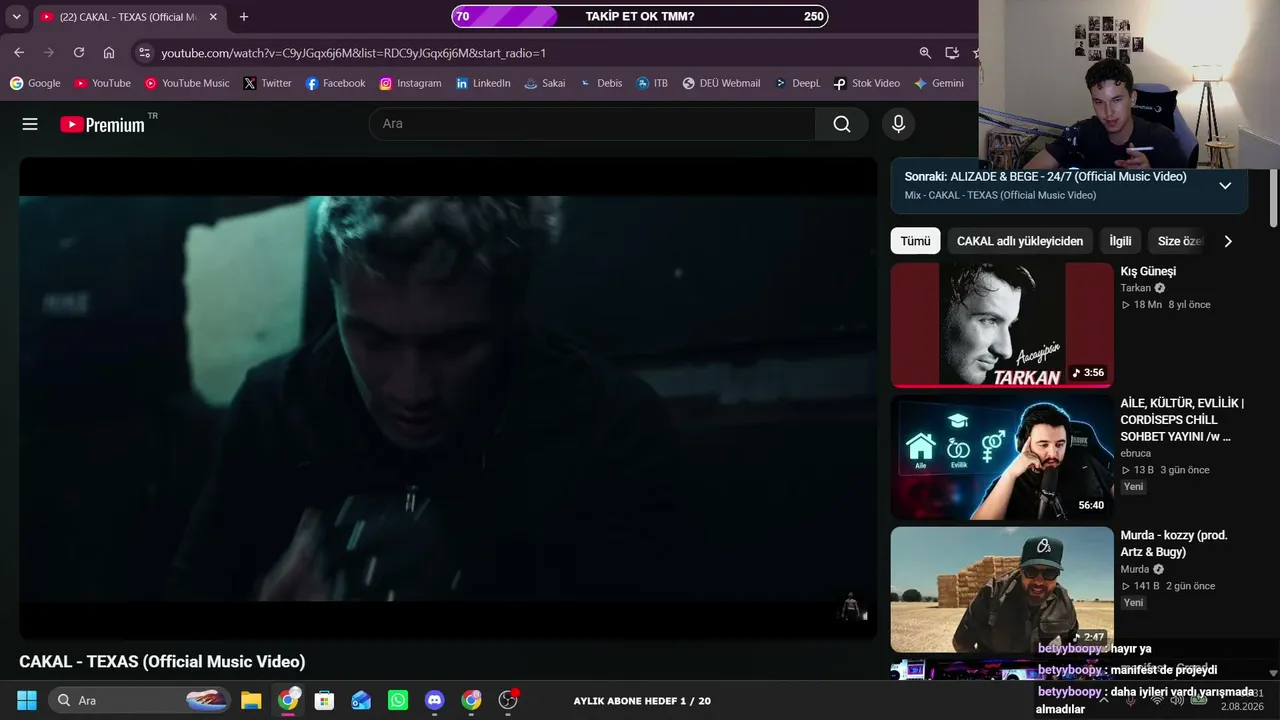The height and width of the screenshot is (720, 1280).
Task: Click the "CAKAL - TEXAS (Official Music Video)" title
Action: [162, 662]
